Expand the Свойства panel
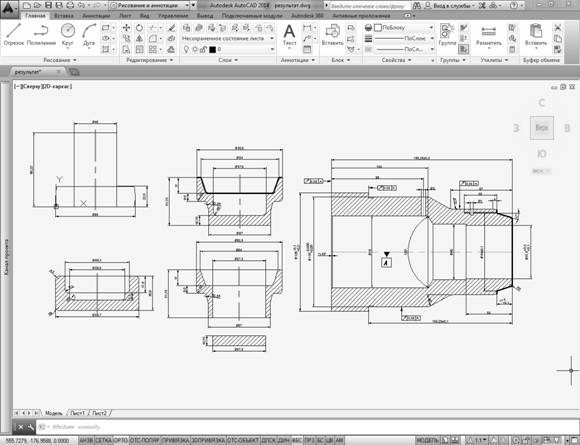This screenshot has height=445, width=580. (x=397, y=60)
